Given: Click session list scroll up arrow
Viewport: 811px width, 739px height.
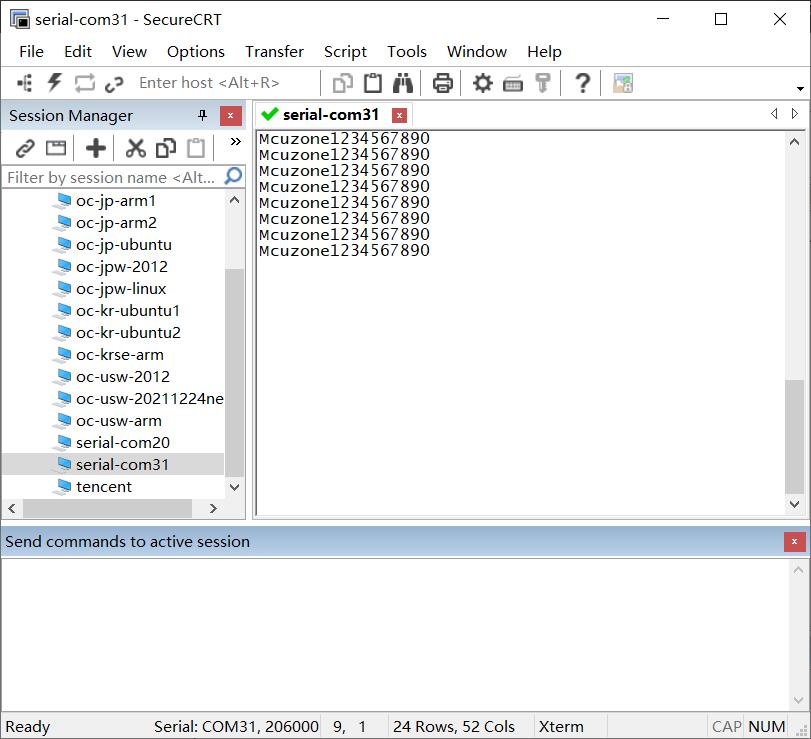Looking at the screenshot, I should pyautogui.click(x=234, y=200).
